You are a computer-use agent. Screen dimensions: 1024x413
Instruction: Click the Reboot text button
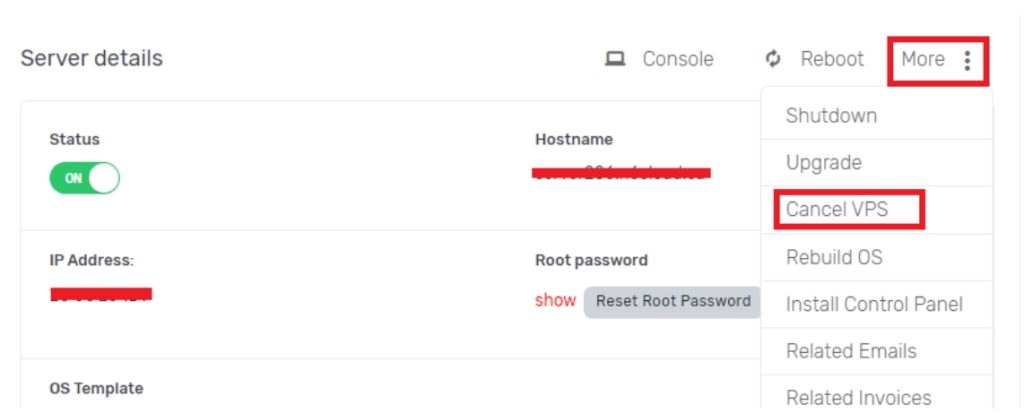click(x=832, y=59)
